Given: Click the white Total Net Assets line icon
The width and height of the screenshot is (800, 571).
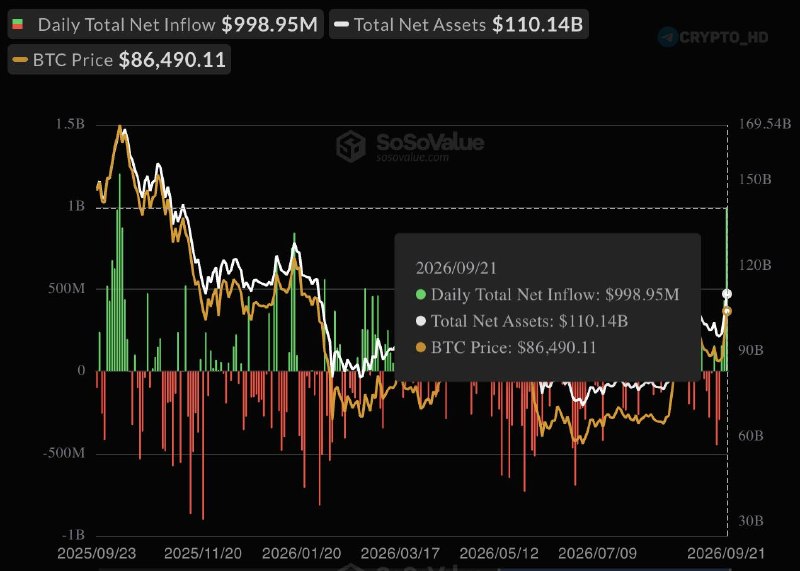Looking at the screenshot, I should pyautogui.click(x=341, y=24).
